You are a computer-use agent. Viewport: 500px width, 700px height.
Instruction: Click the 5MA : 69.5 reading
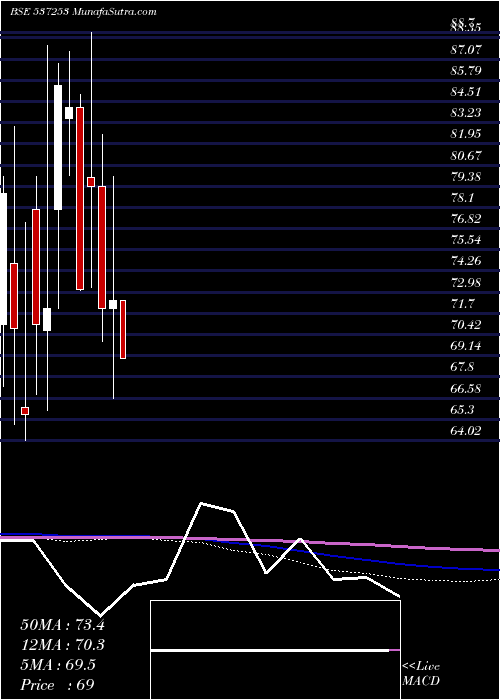[58, 665]
